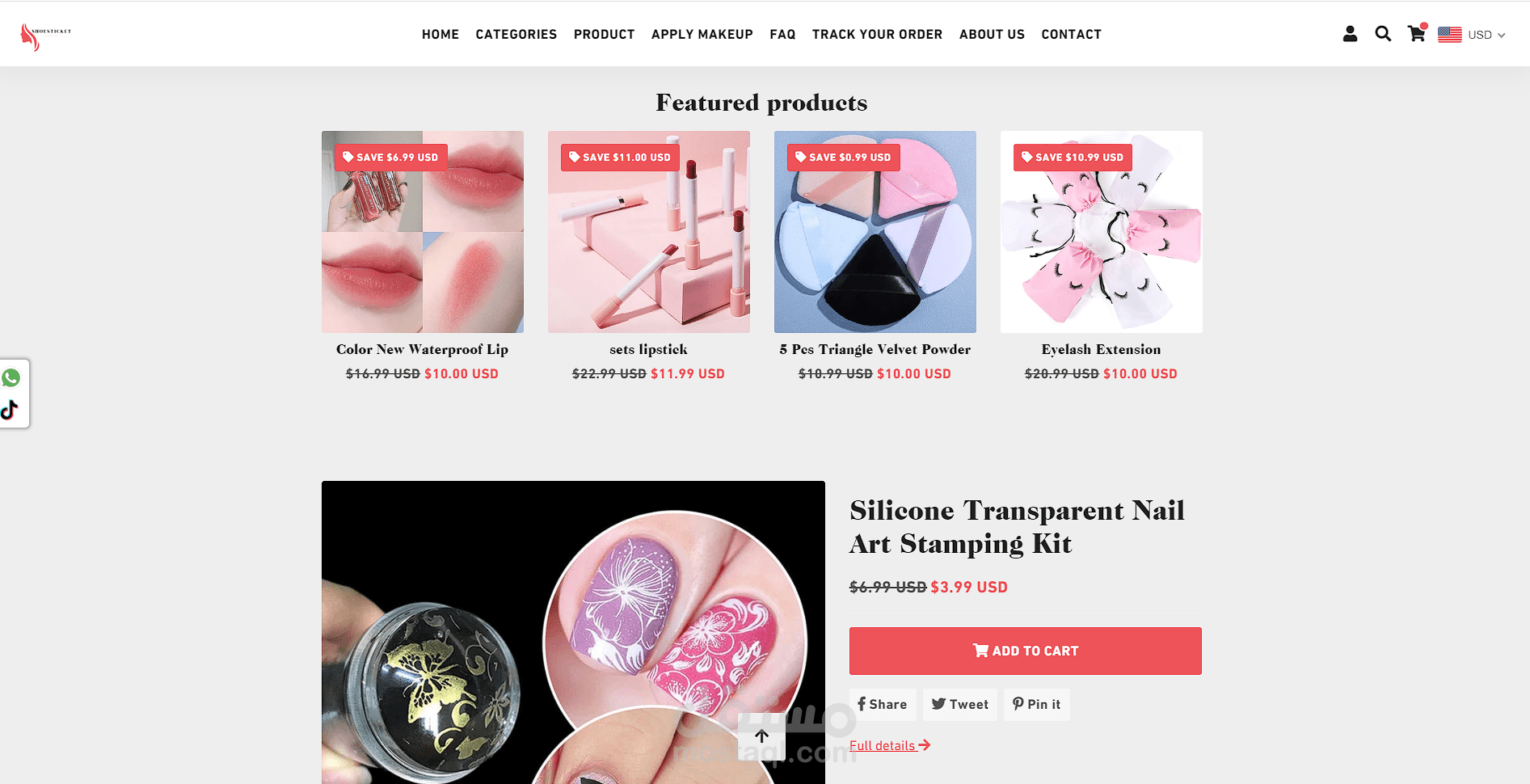Image resolution: width=1530 pixels, height=784 pixels.
Task: Open the Product menu item
Action: point(604,34)
